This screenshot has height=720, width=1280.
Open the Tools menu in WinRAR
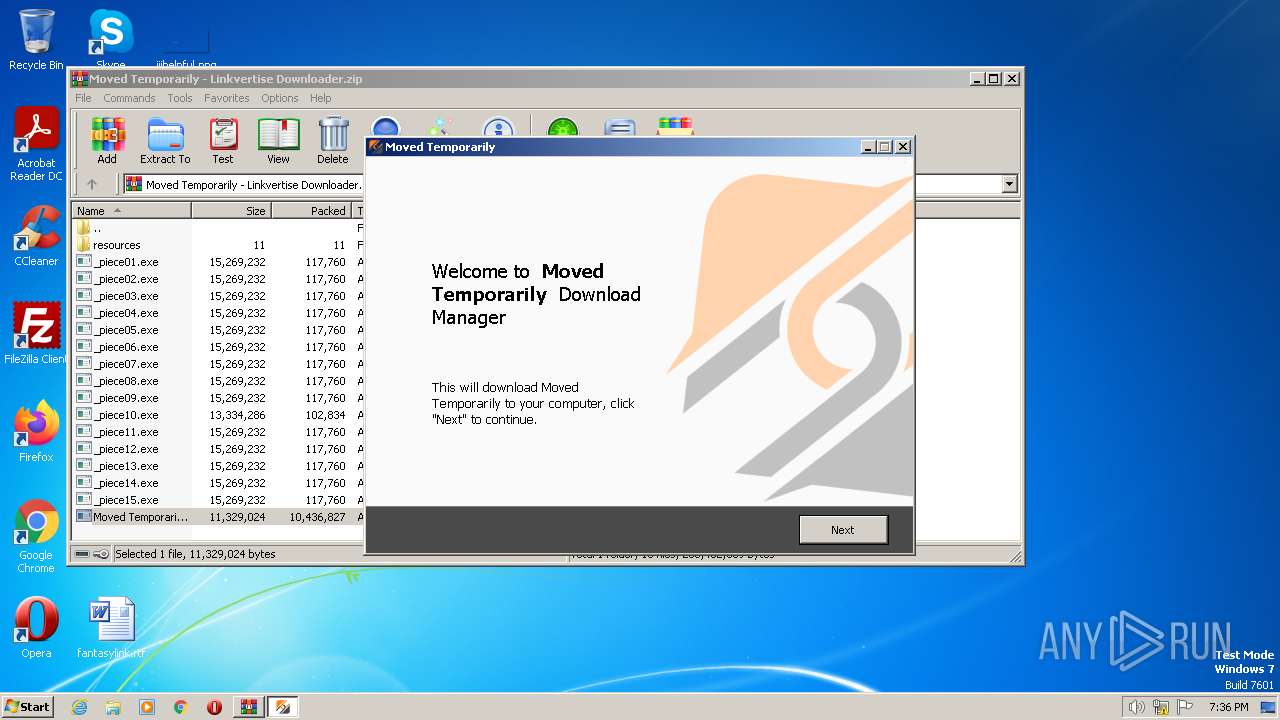(180, 98)
